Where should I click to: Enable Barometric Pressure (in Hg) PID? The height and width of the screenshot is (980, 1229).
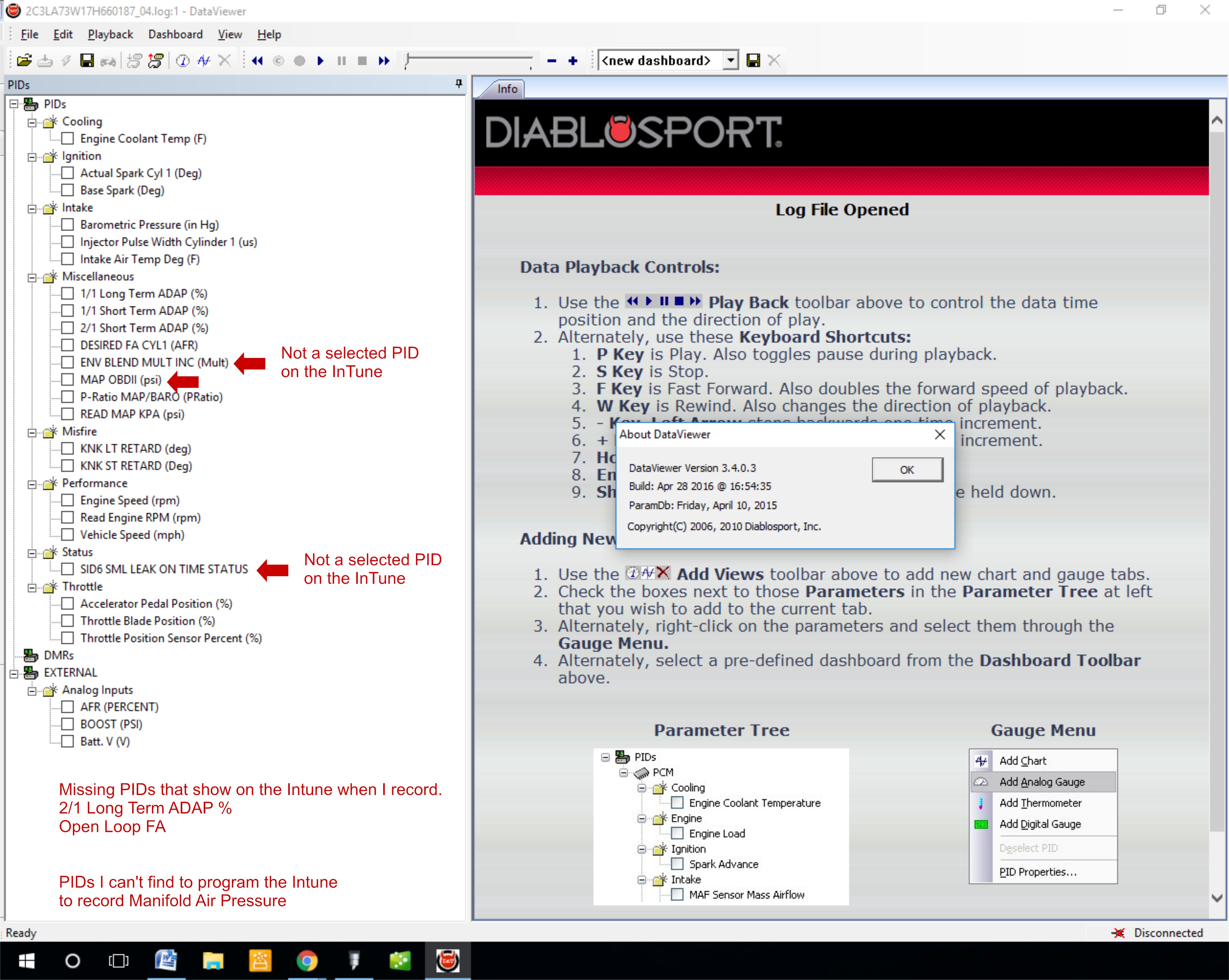tap(67, 224)
